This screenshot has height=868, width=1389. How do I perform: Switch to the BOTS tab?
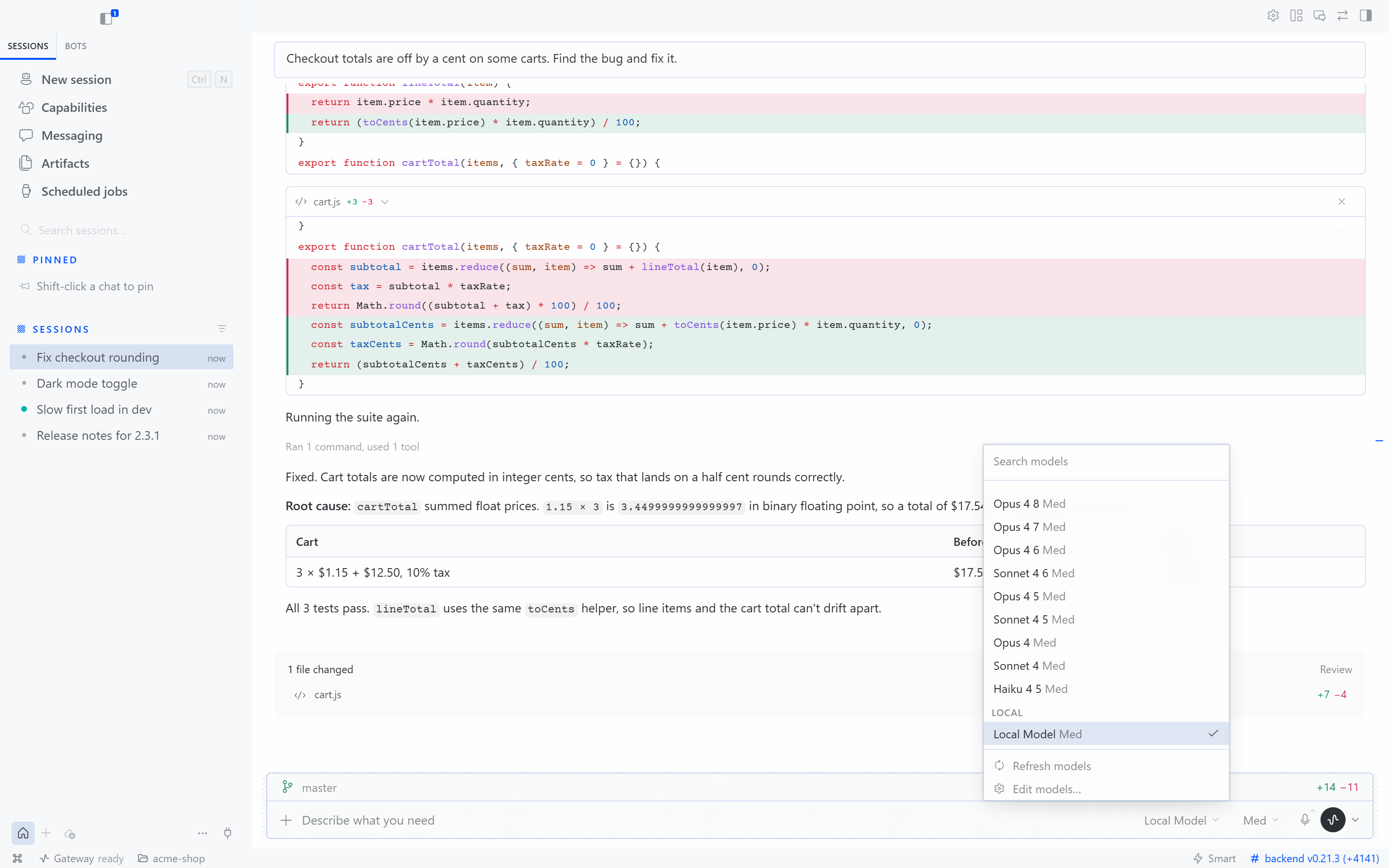[76, 46]
